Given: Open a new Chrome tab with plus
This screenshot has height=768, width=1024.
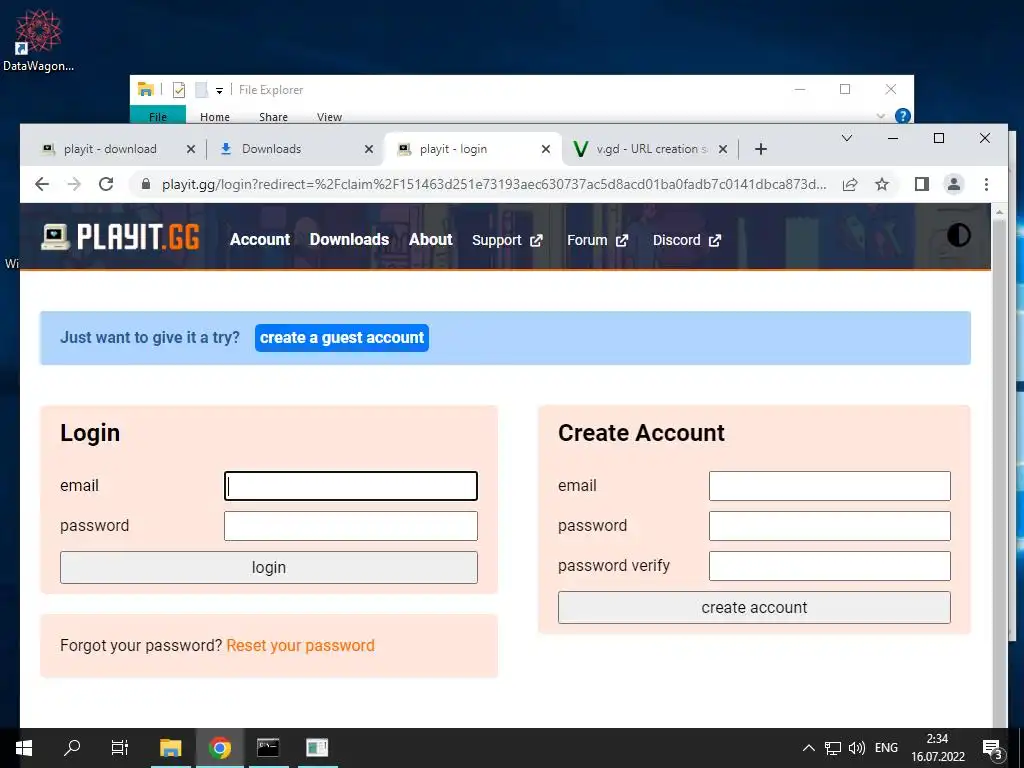Looking at the screenshot, I should [x=760, y=149].
